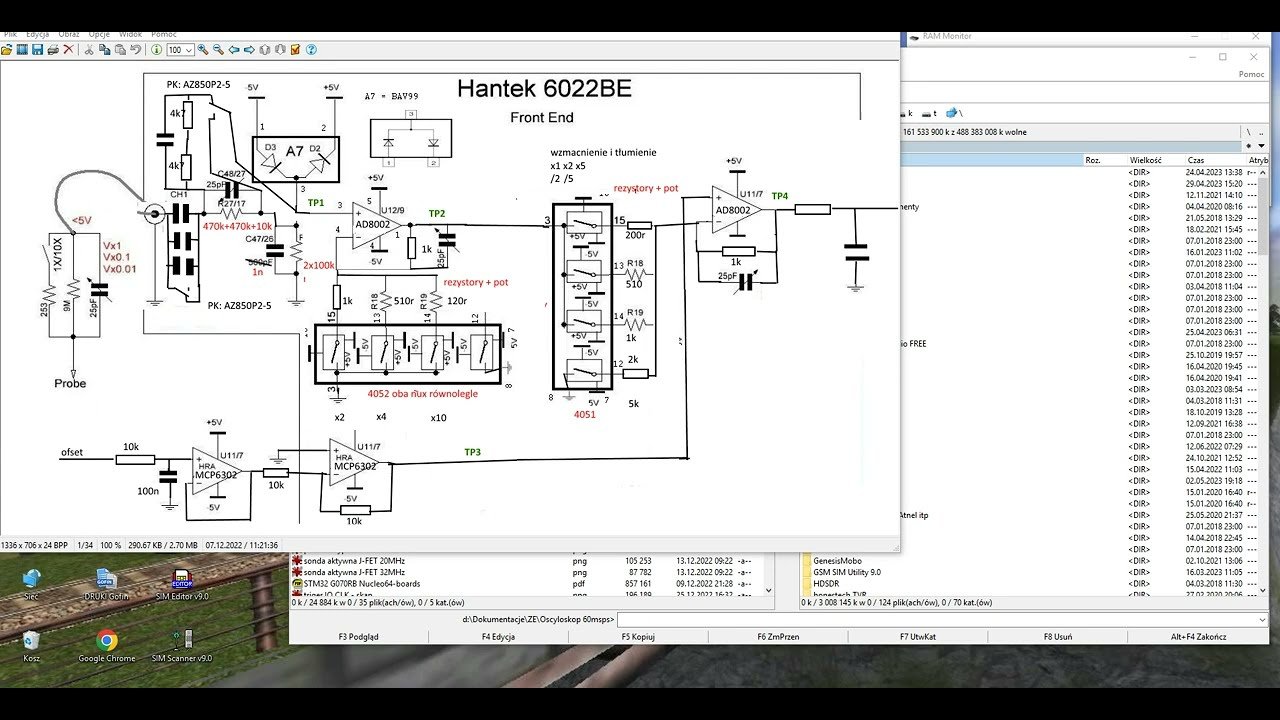Click the slideshow filmstrip icon in viewer toolbar
Image resolution: width=1280 pixels, height=720 pixels.
click(x=22, y=49)
